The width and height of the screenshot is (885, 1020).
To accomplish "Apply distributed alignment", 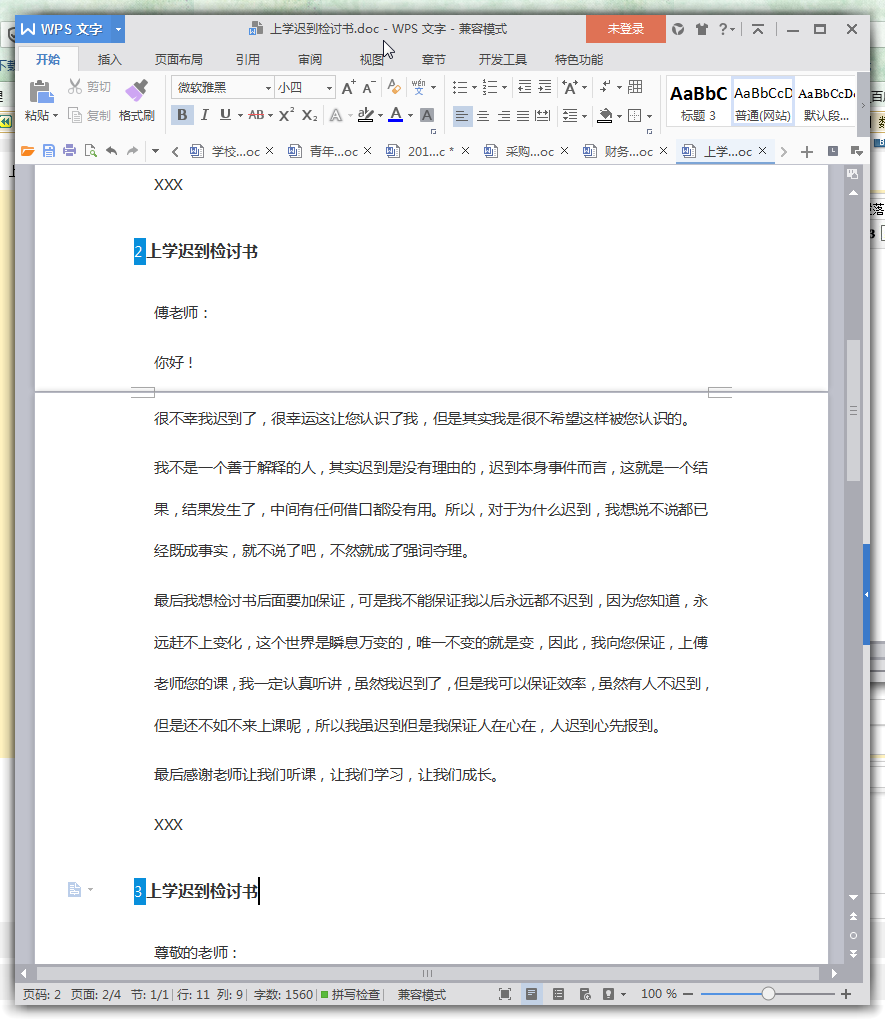I will [x=543, y=116].
